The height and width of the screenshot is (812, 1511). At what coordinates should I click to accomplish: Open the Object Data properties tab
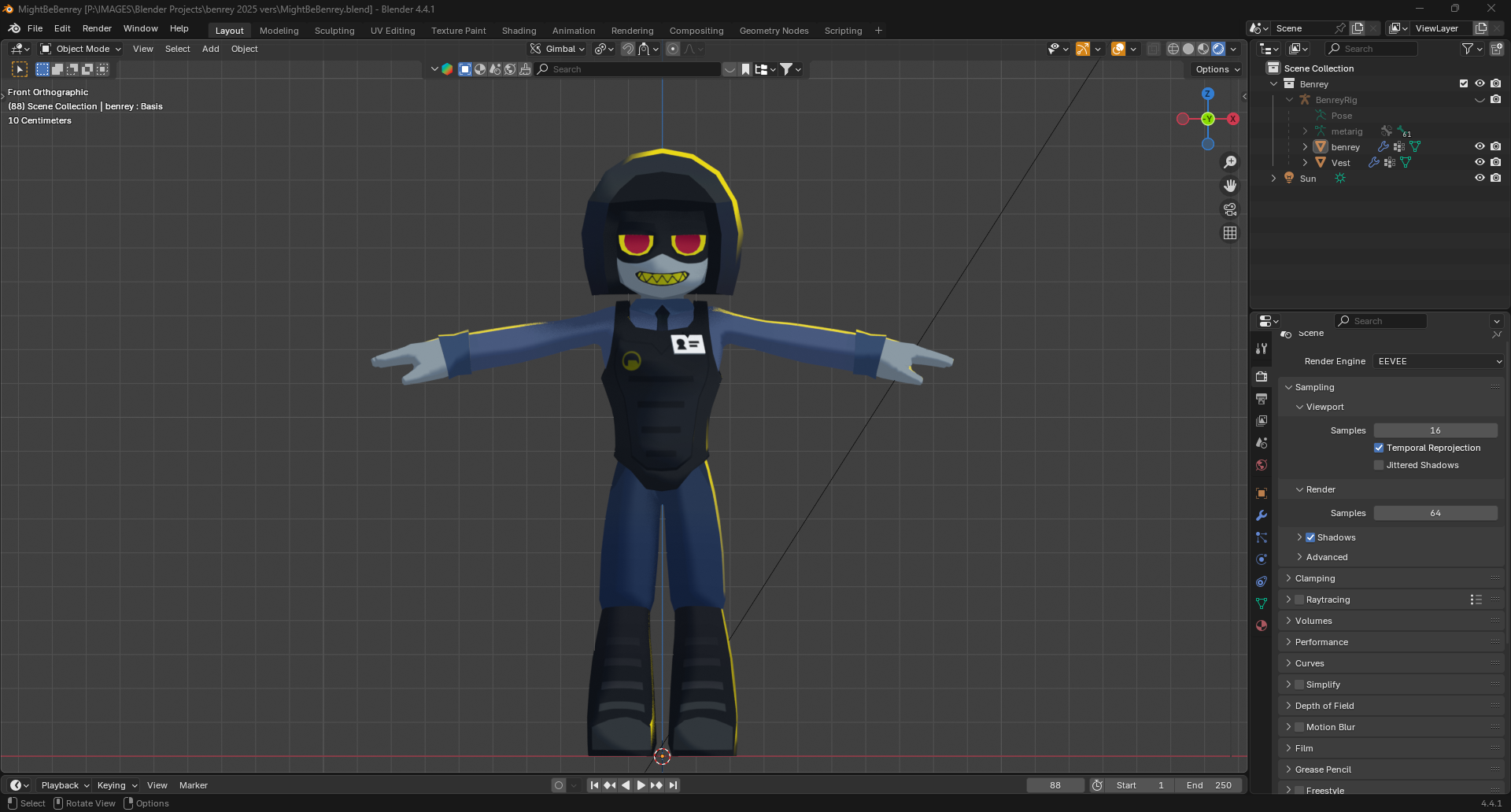[1262, 603]
